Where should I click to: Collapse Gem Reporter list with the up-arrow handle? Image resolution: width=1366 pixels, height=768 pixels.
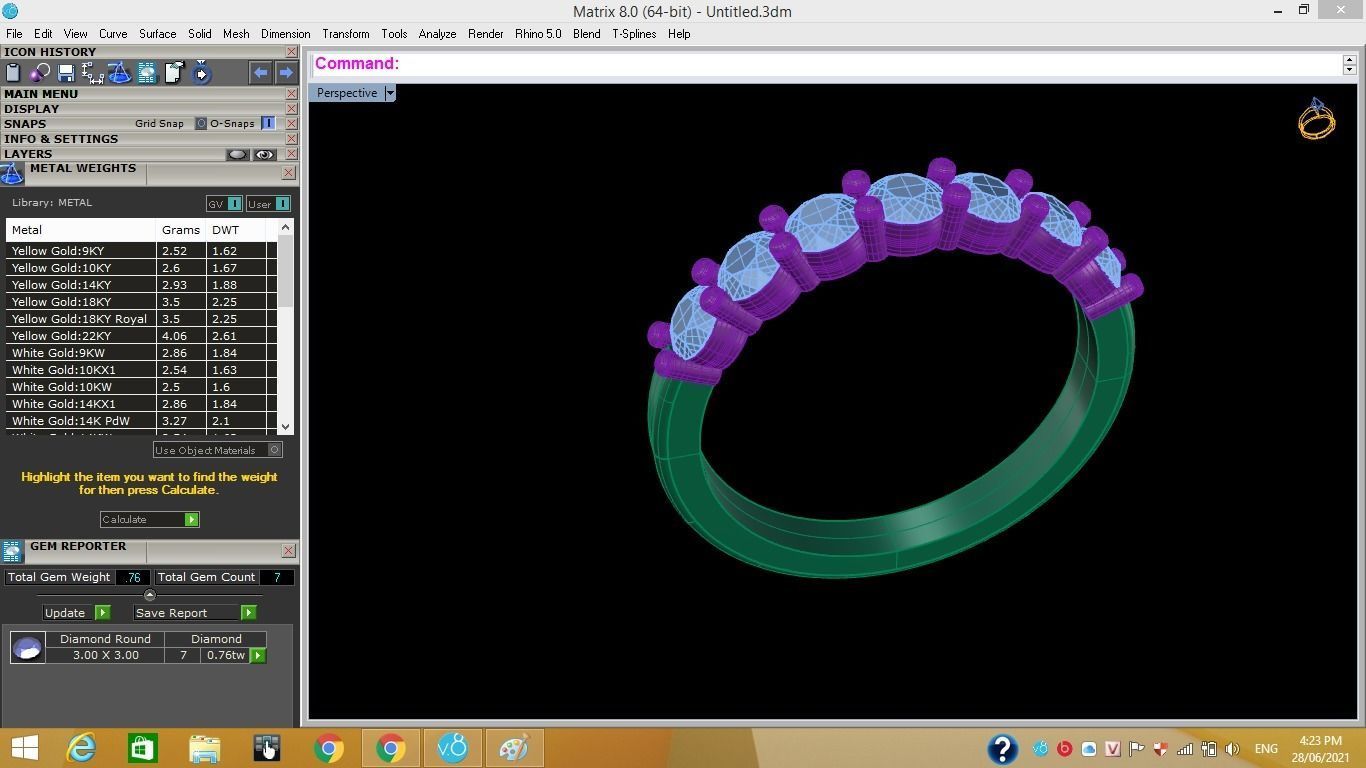tap(150, 596)
